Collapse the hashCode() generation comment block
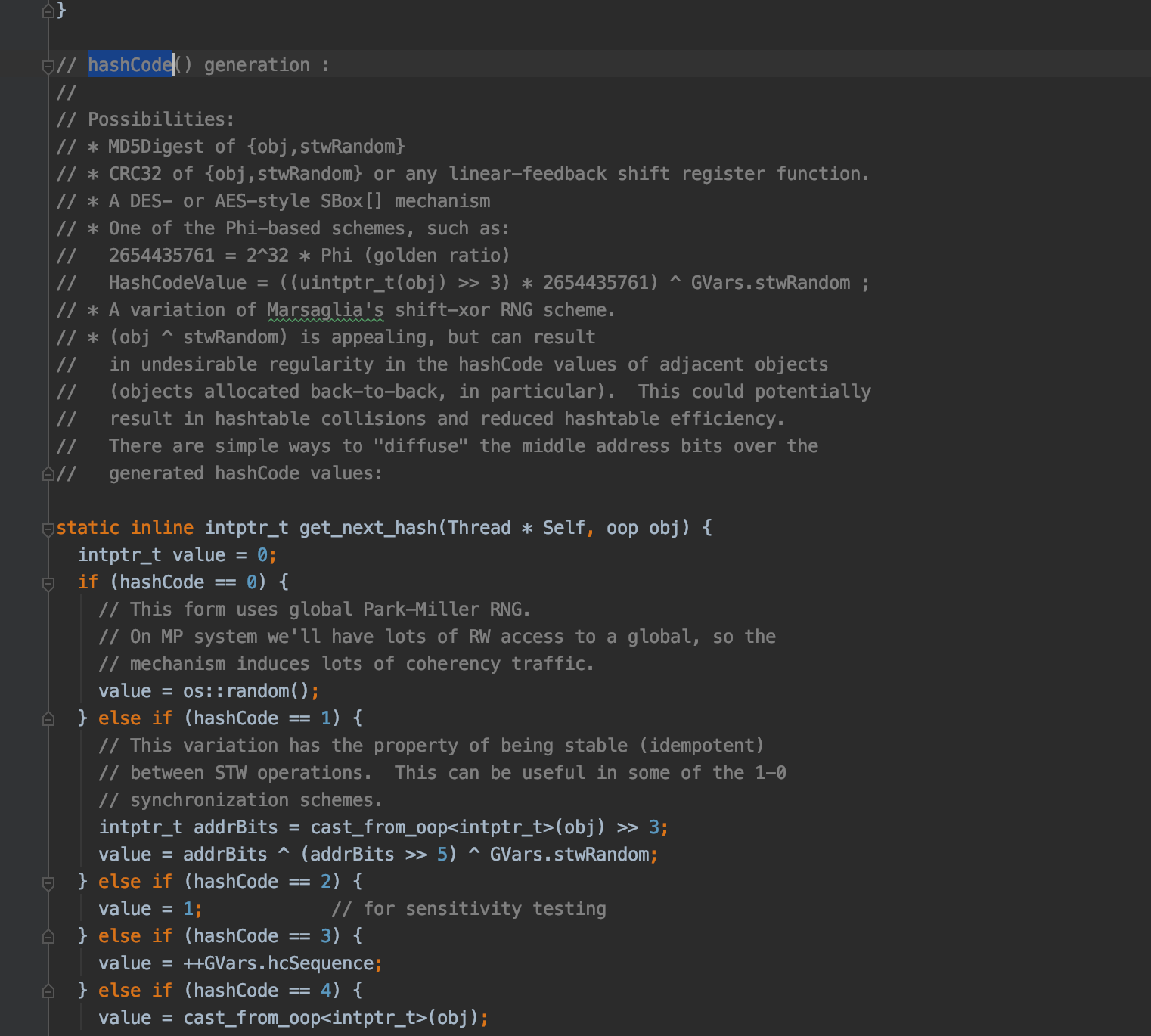Screen dimensions: 1151x1036 pos(48,66)
